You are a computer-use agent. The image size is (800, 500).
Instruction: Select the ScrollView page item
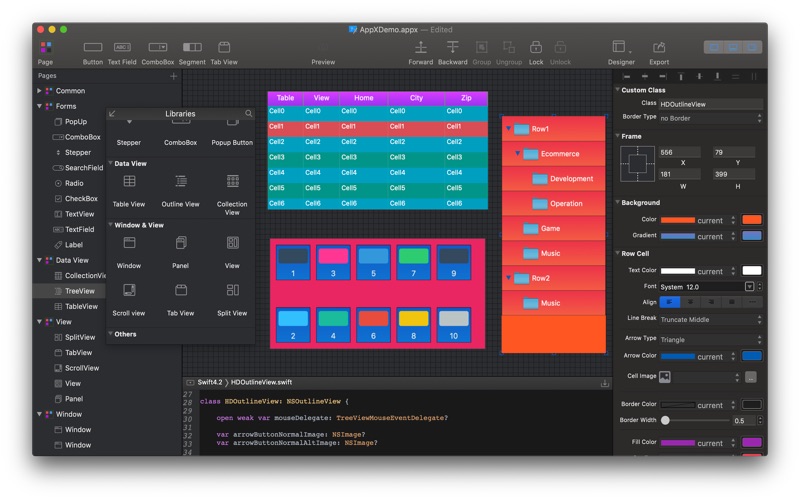click(77, 368)
